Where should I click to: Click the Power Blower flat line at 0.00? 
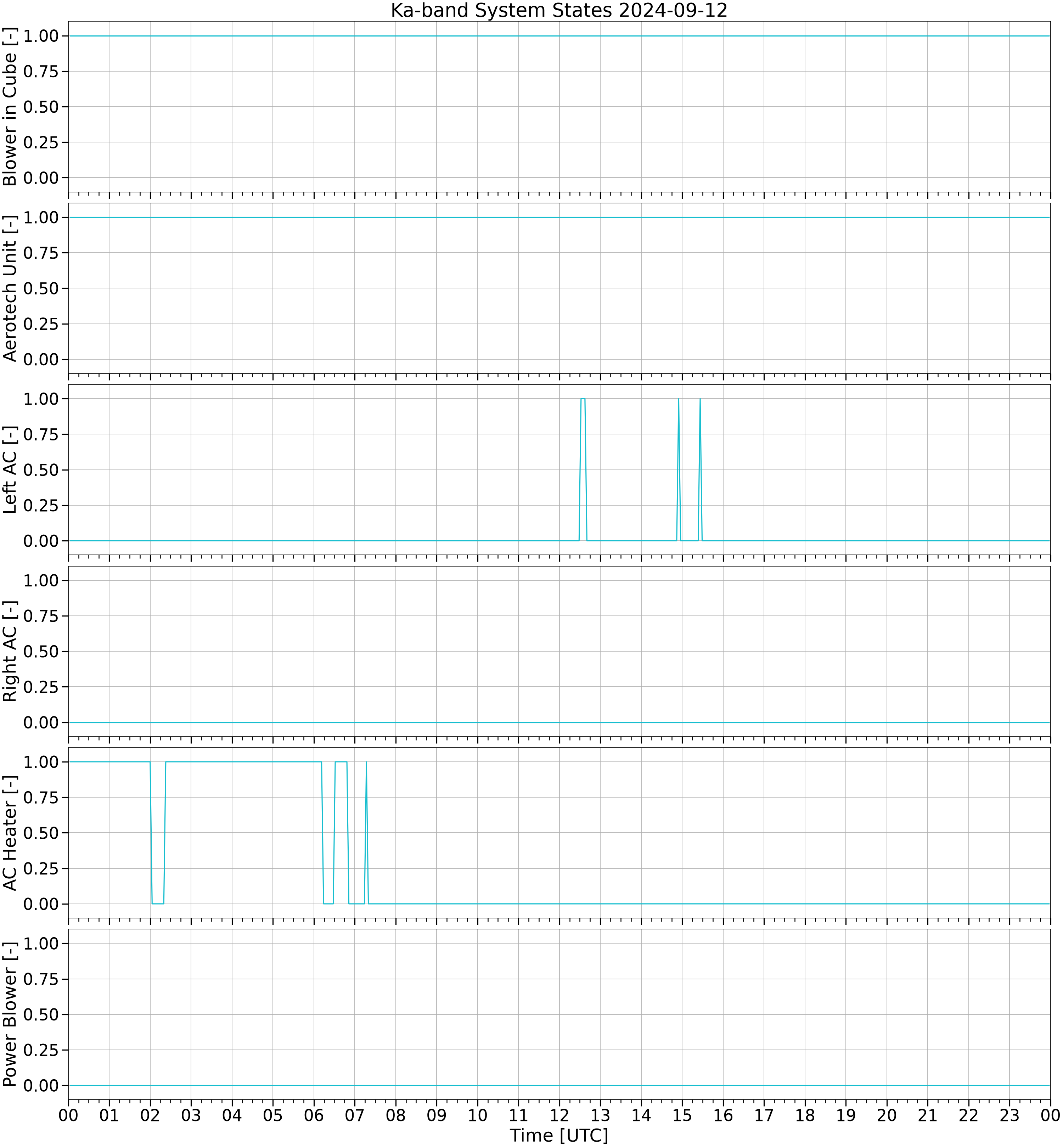pyautogui.click(x=558, y=1085)
